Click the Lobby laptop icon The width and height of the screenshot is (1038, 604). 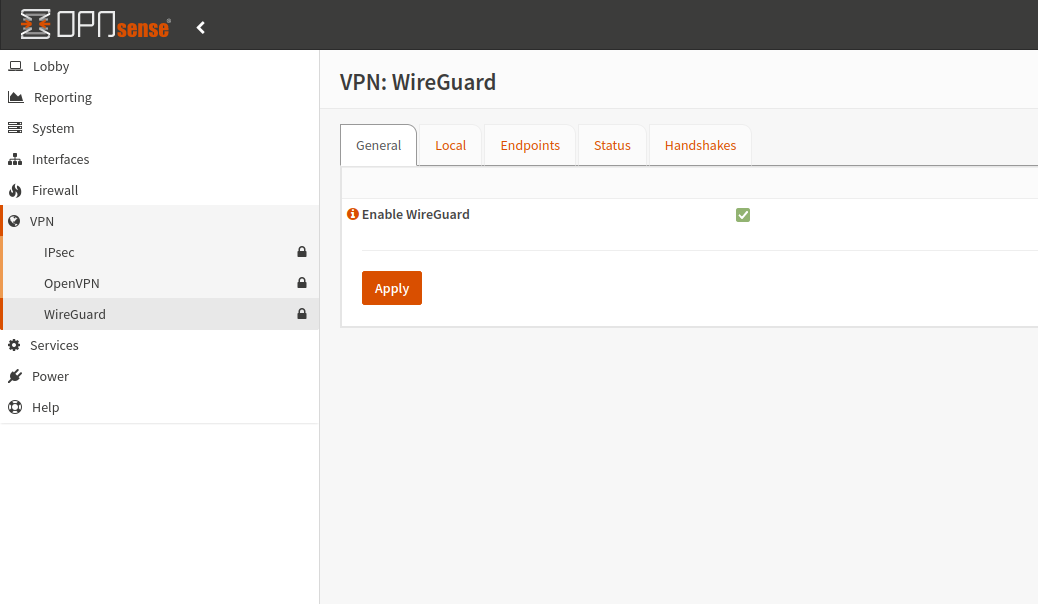(x=15, y=66)
